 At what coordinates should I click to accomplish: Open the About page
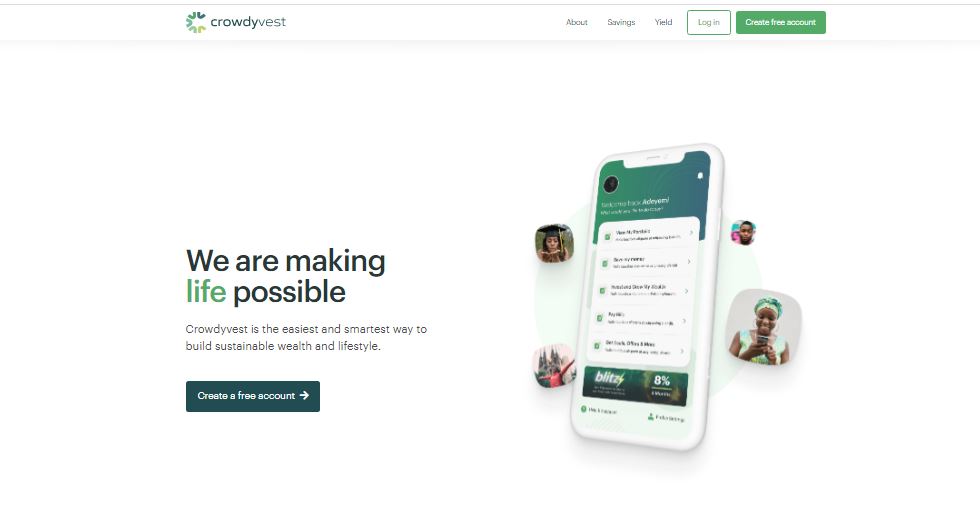tap(576, 22)
